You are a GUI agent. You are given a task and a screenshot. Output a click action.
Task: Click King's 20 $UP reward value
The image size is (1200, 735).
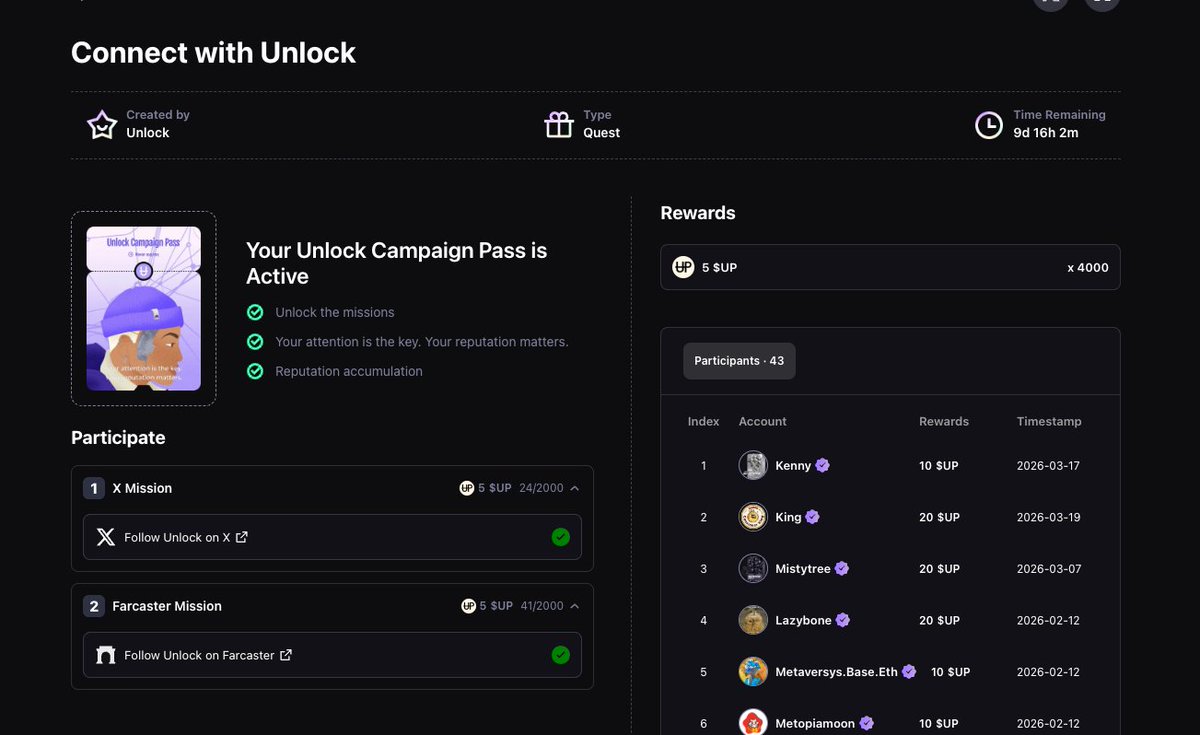point(939,517)
